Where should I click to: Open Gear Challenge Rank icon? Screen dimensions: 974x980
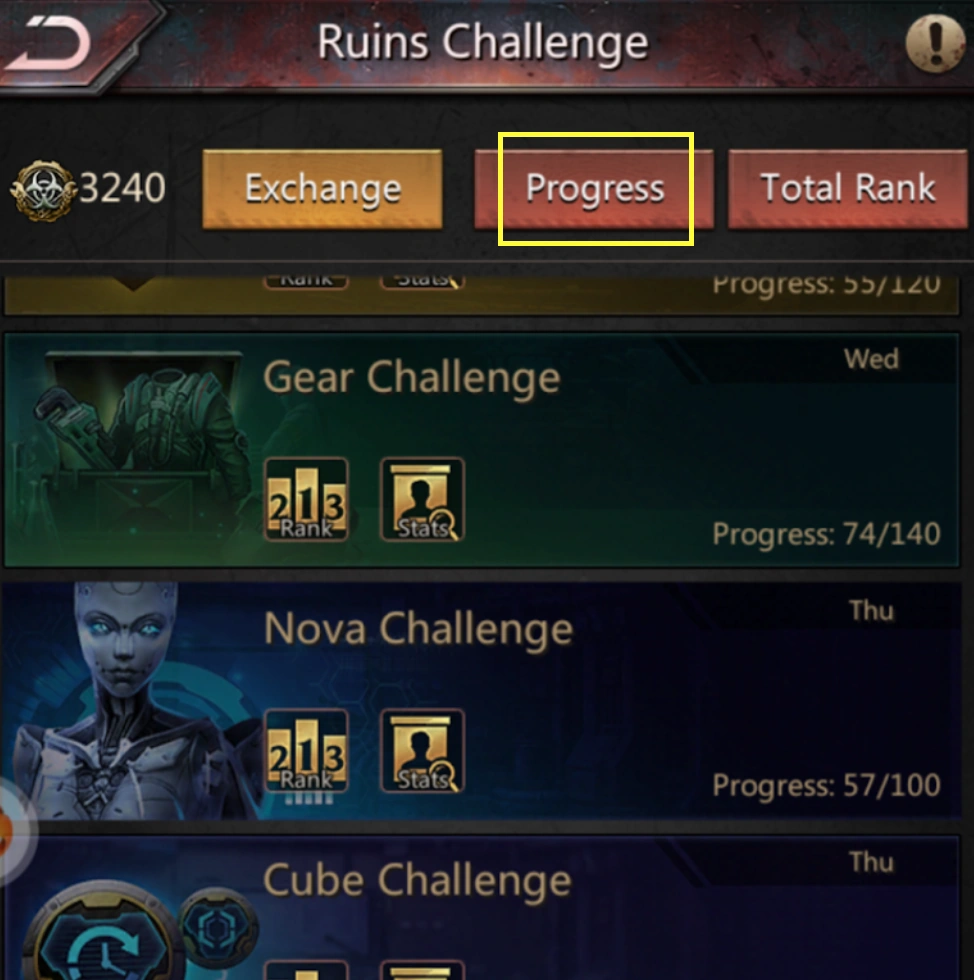(306, 499)
